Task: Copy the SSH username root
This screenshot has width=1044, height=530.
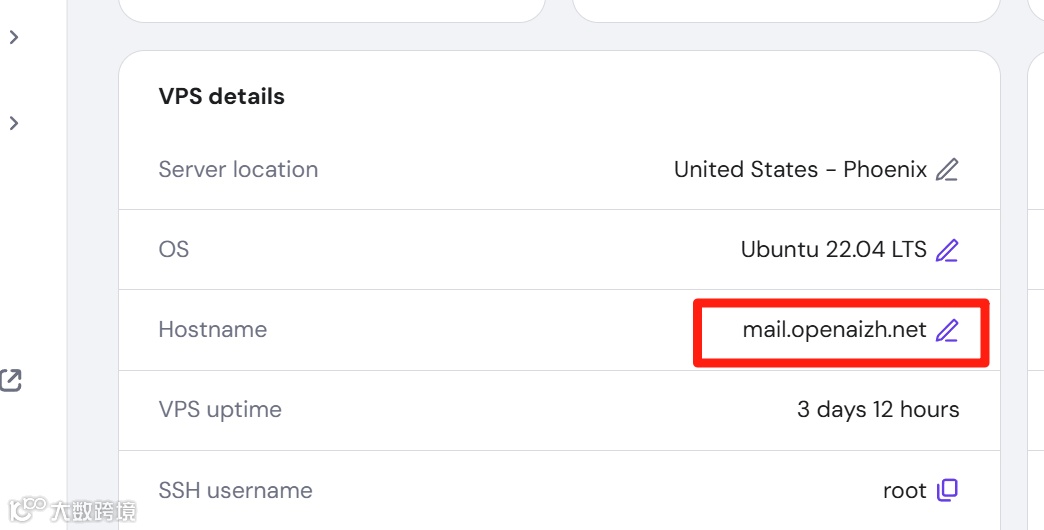Action: click(946, 490)
